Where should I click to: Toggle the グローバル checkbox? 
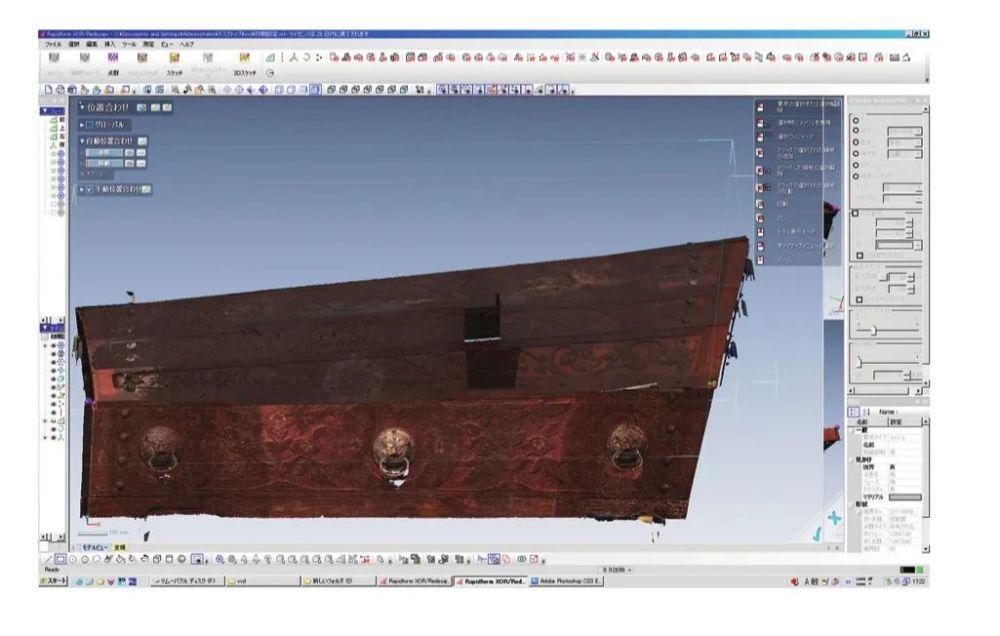(88, 124)
